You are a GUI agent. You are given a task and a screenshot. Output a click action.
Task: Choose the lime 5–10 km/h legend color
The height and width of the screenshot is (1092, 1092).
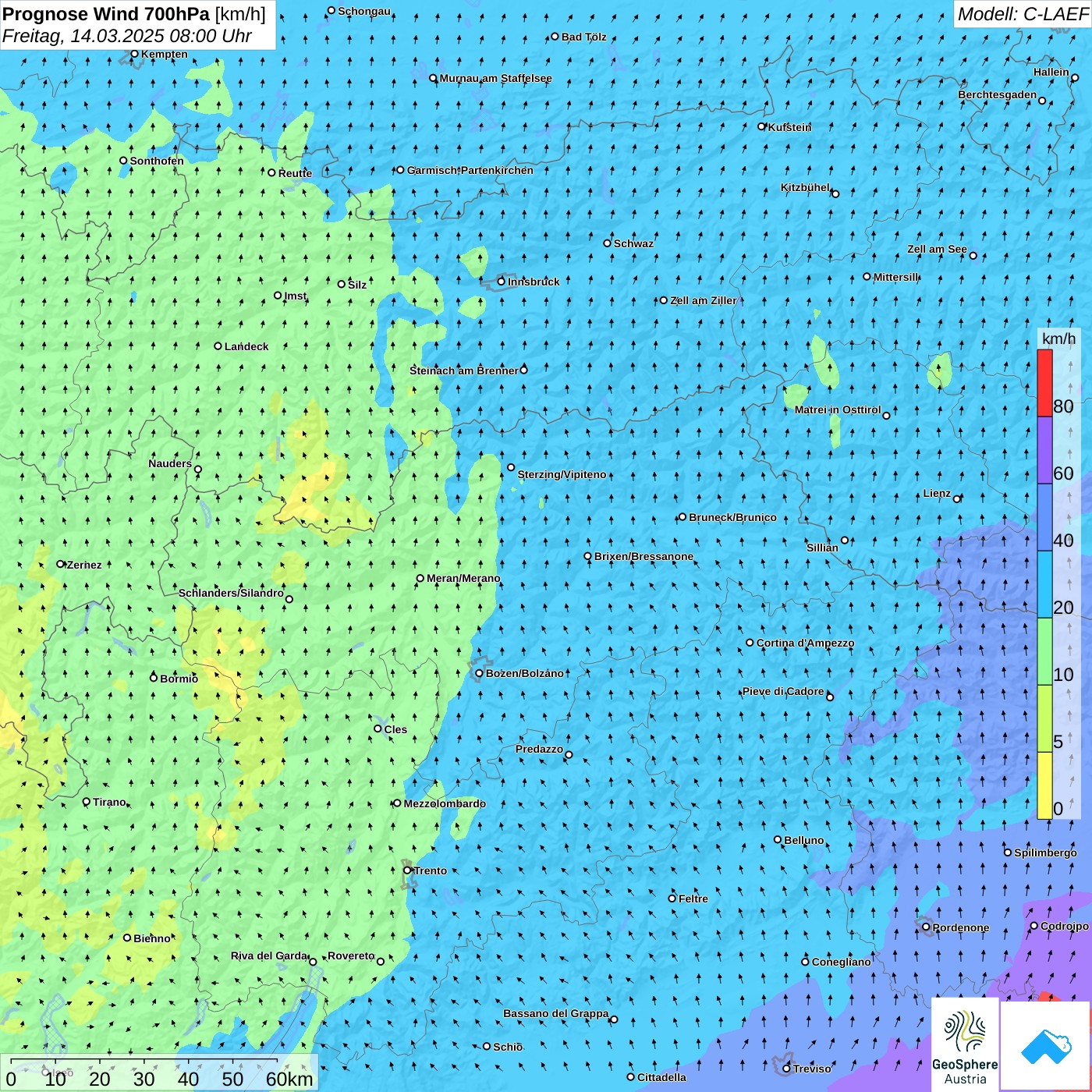[x=1044, y=718]
